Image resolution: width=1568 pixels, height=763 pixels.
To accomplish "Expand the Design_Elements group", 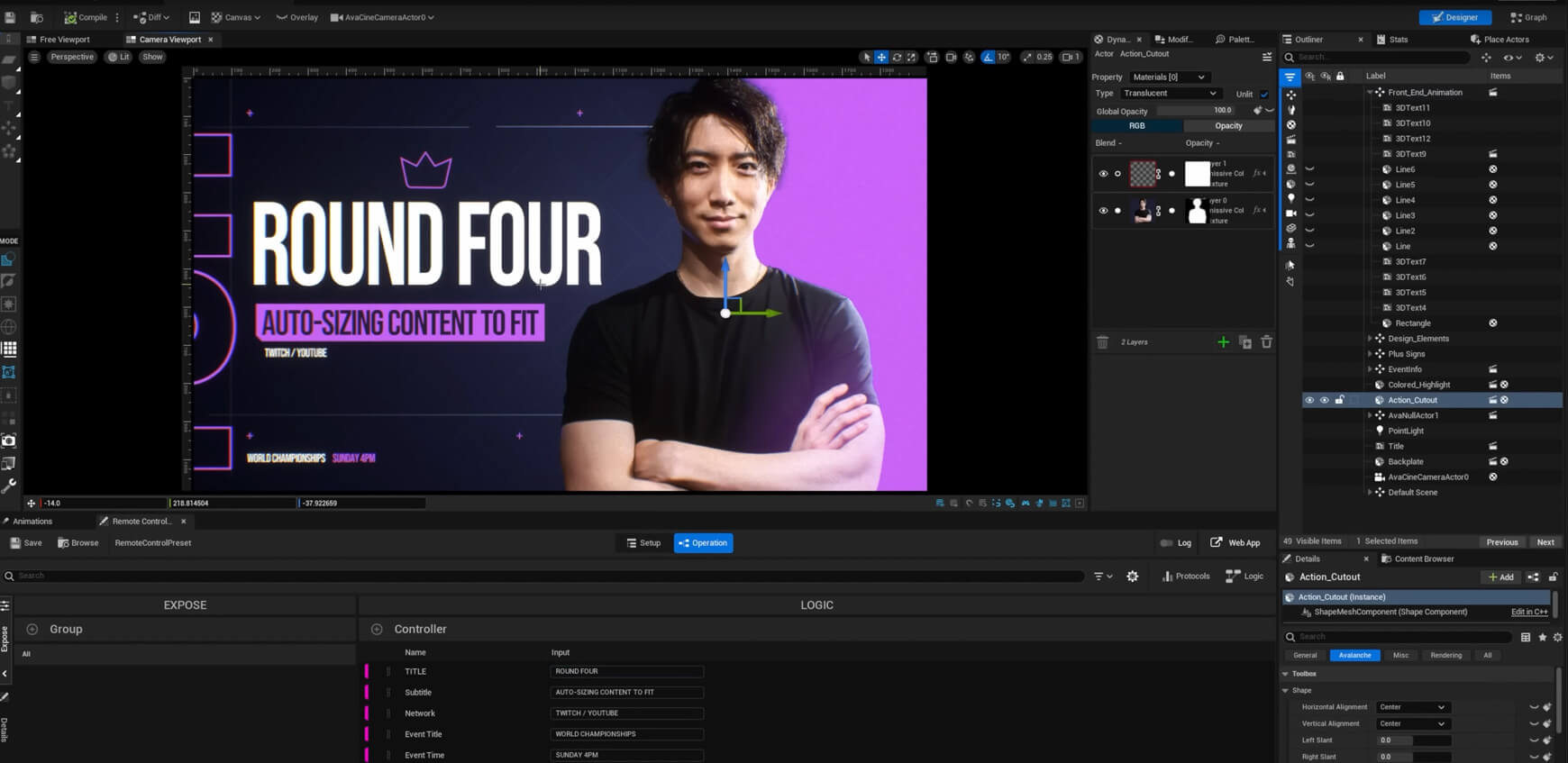I will click(x=1370, y=339).
